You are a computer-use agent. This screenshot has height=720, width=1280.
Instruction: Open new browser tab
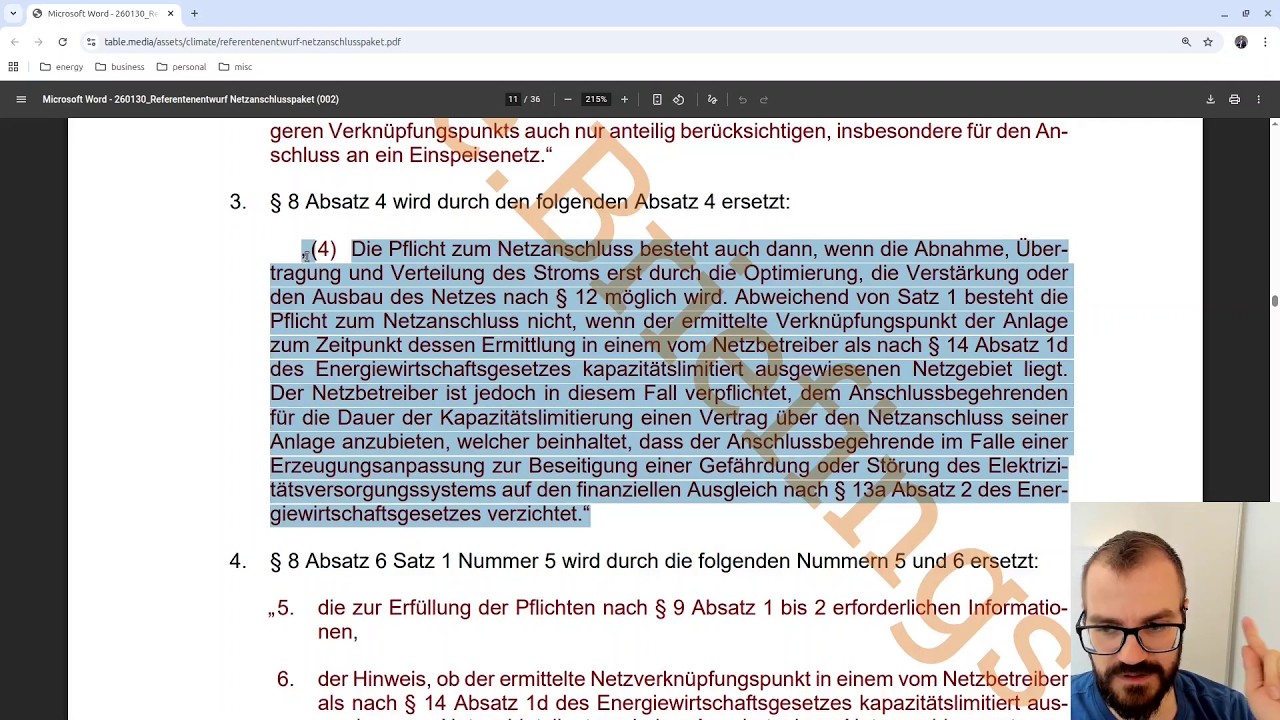(194, 13)
